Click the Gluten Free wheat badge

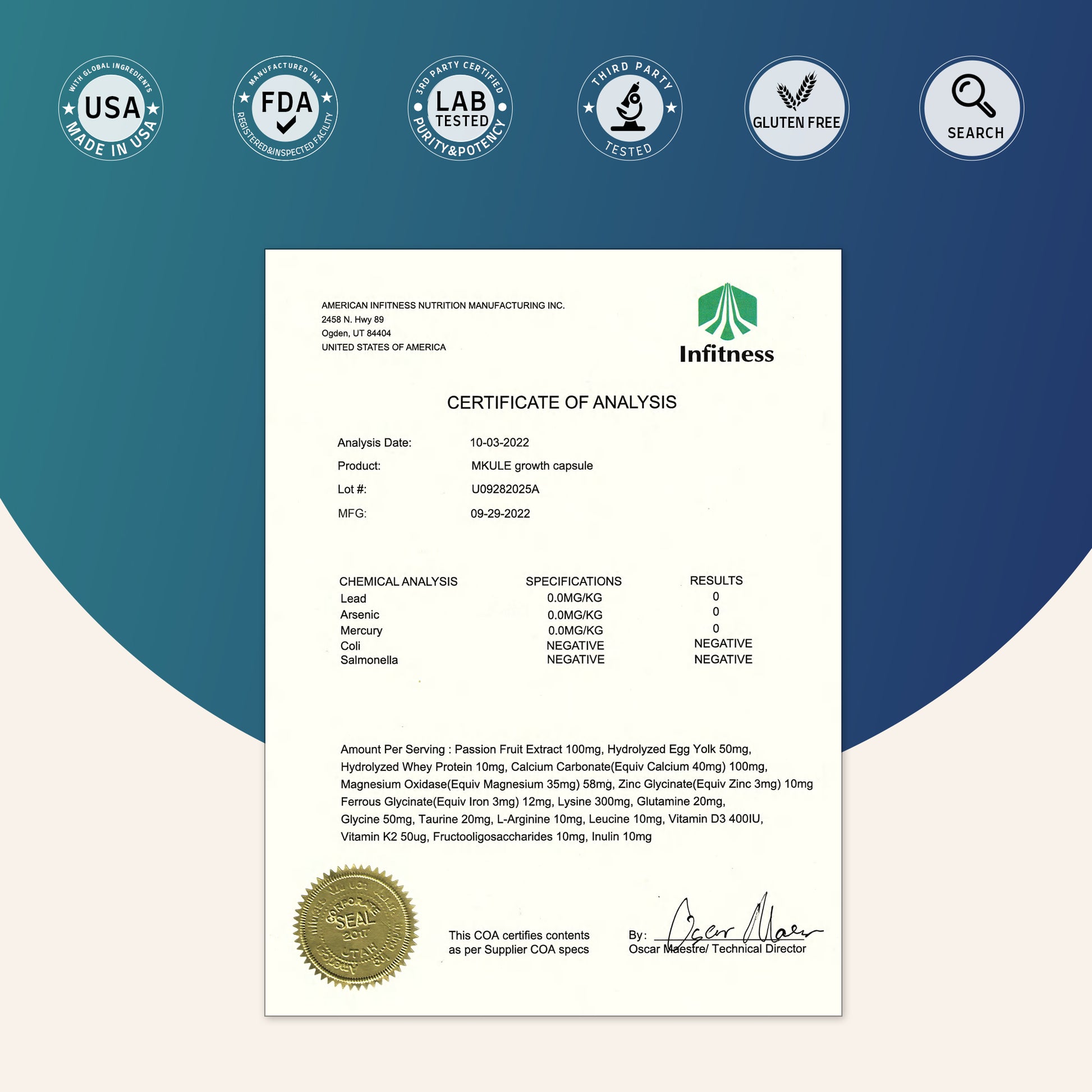point(796,108)
